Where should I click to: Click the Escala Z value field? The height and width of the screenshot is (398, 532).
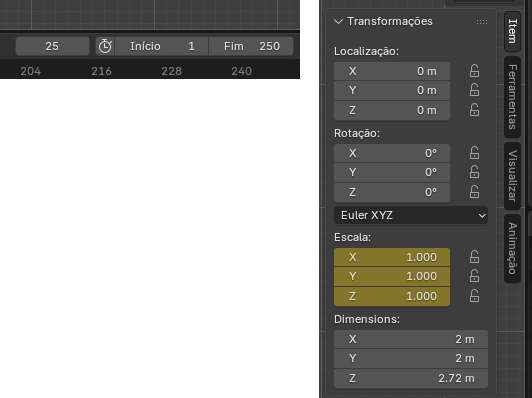tap(392, 296)
